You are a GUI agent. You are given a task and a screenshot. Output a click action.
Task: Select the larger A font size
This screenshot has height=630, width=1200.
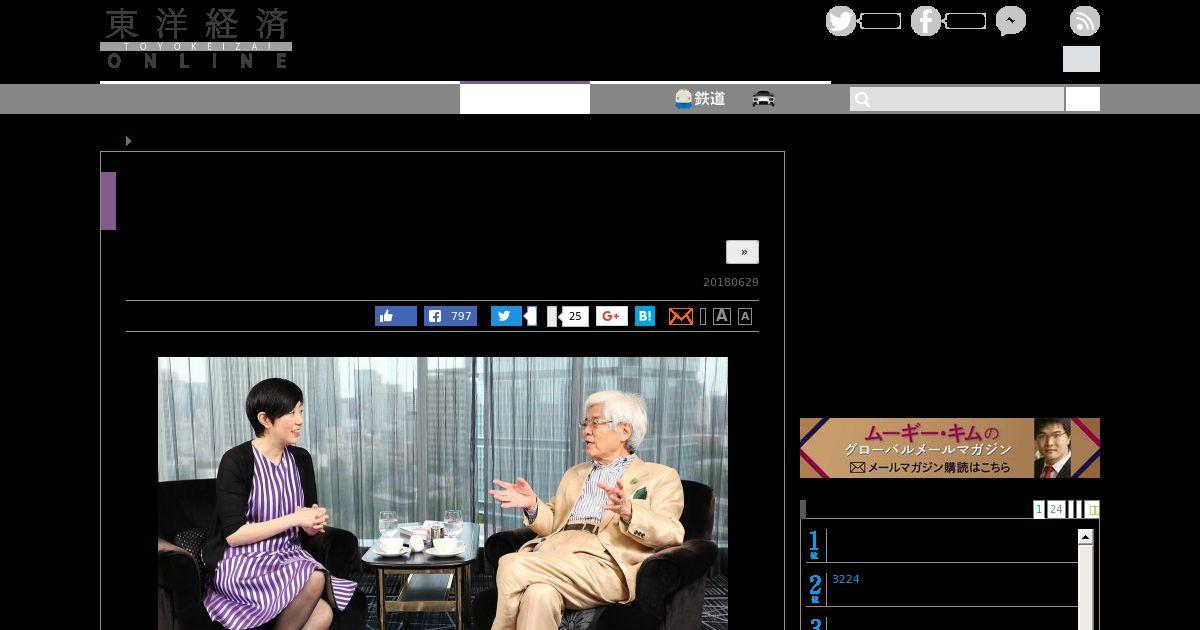(x=722, y=316)
